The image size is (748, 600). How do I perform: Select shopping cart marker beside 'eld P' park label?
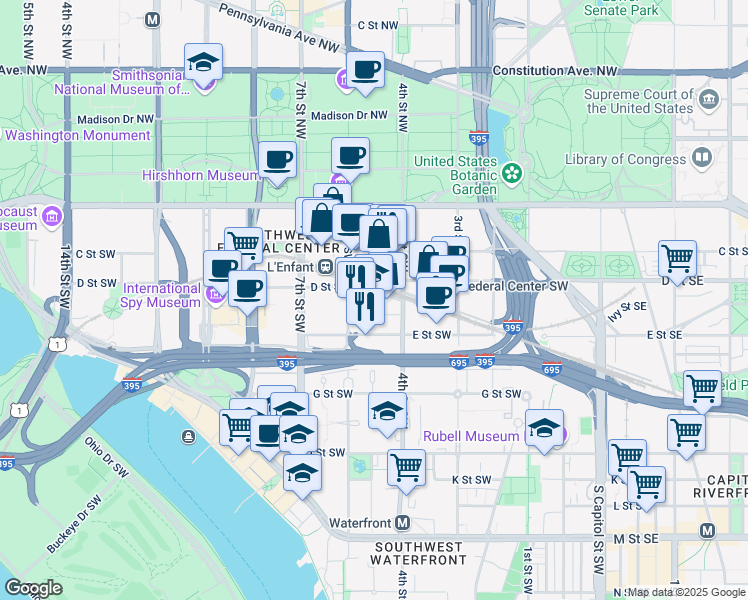click(x=702, y=390)
